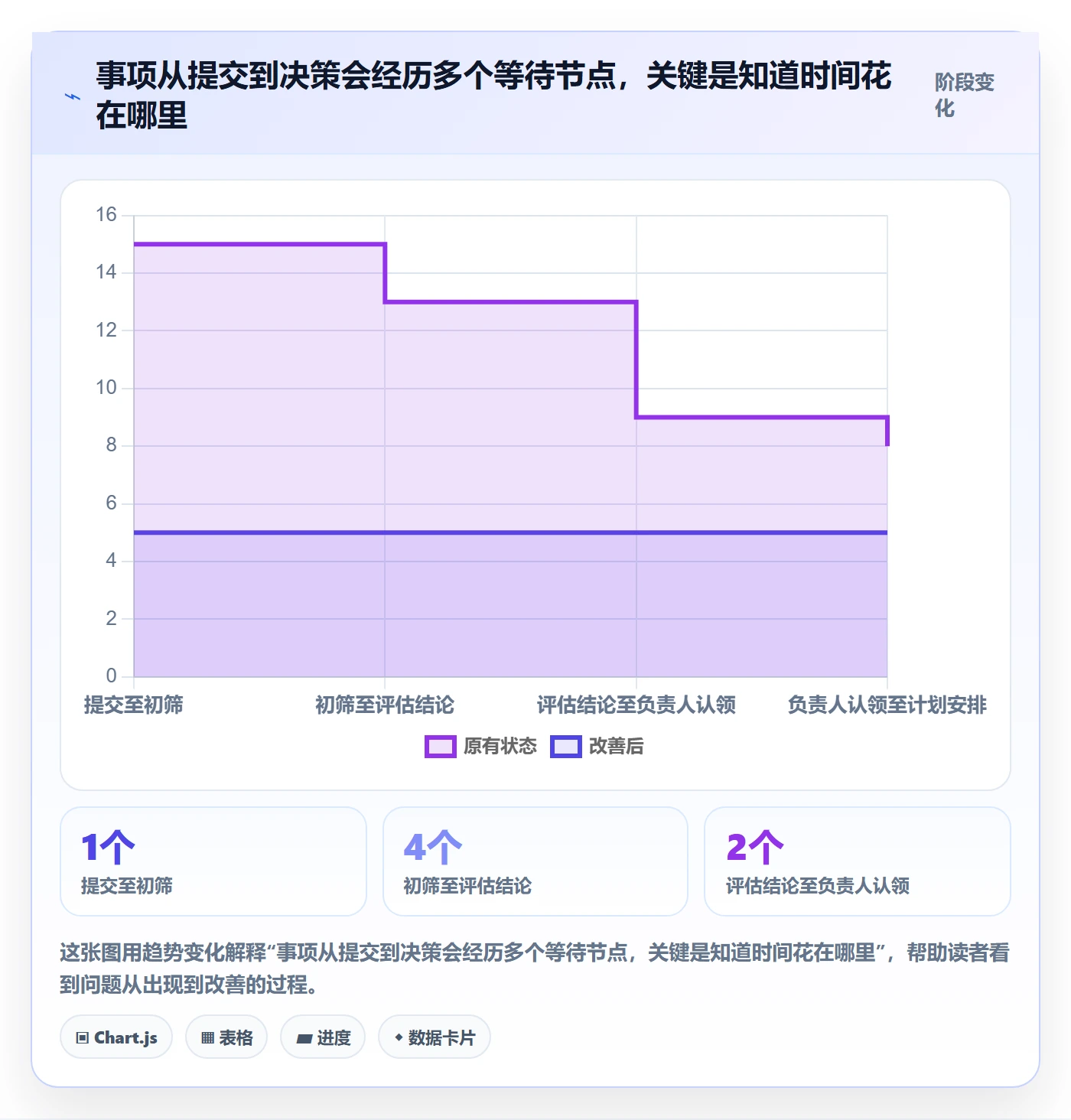Click the 4个 value in second card

click(x=433, y=848)
